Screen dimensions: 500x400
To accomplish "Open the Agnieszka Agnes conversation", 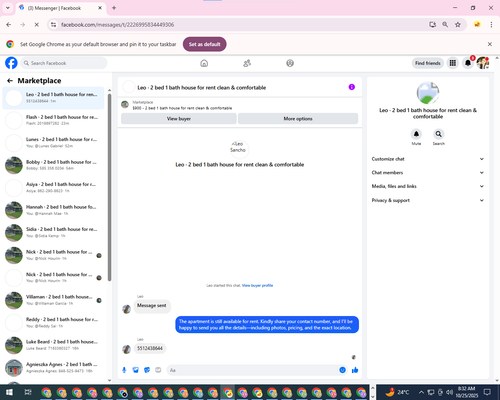I will point(53,367).
